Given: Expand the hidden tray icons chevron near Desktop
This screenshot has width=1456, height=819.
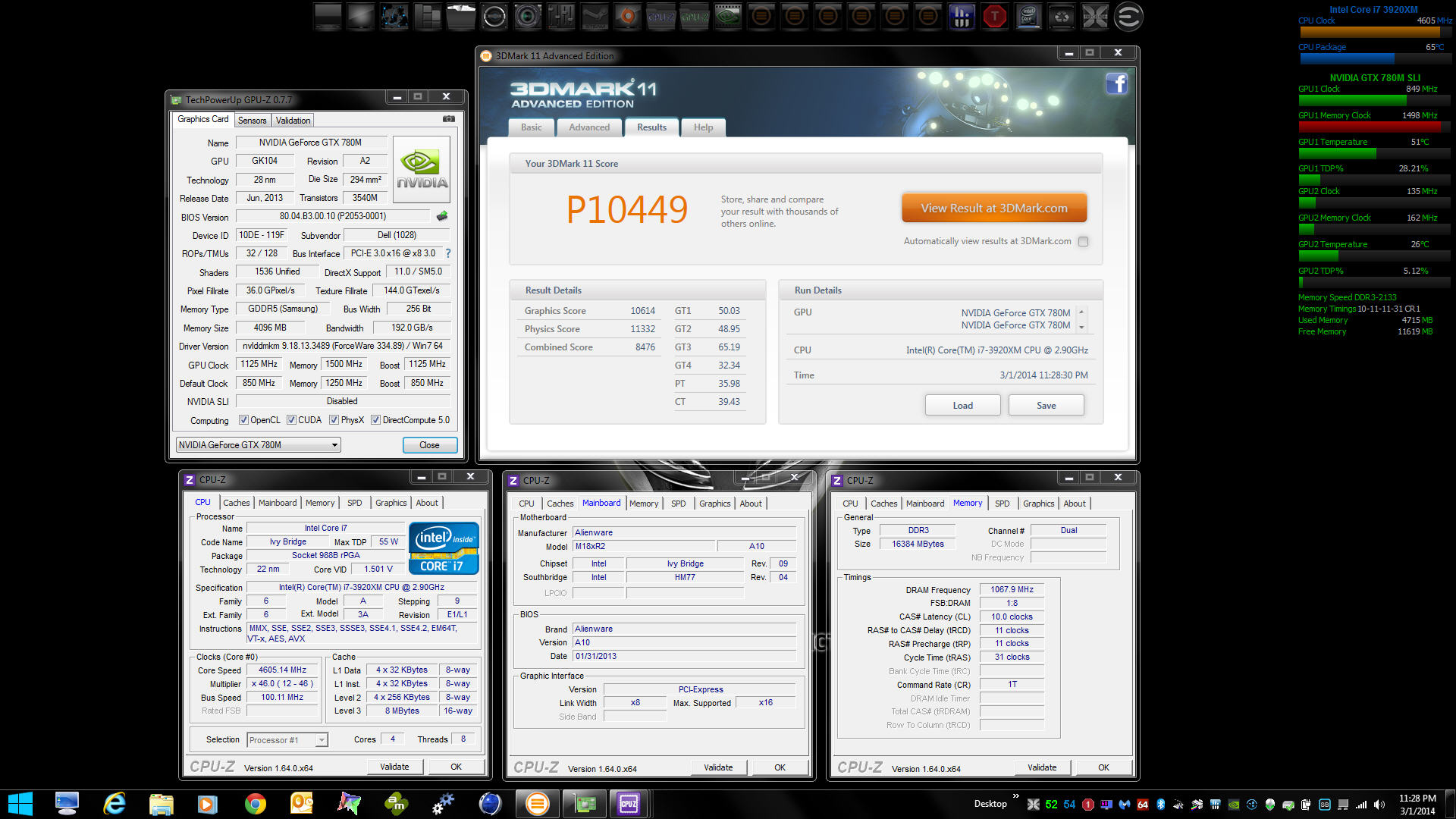Looking at the screenshot, I should 1015,796.
